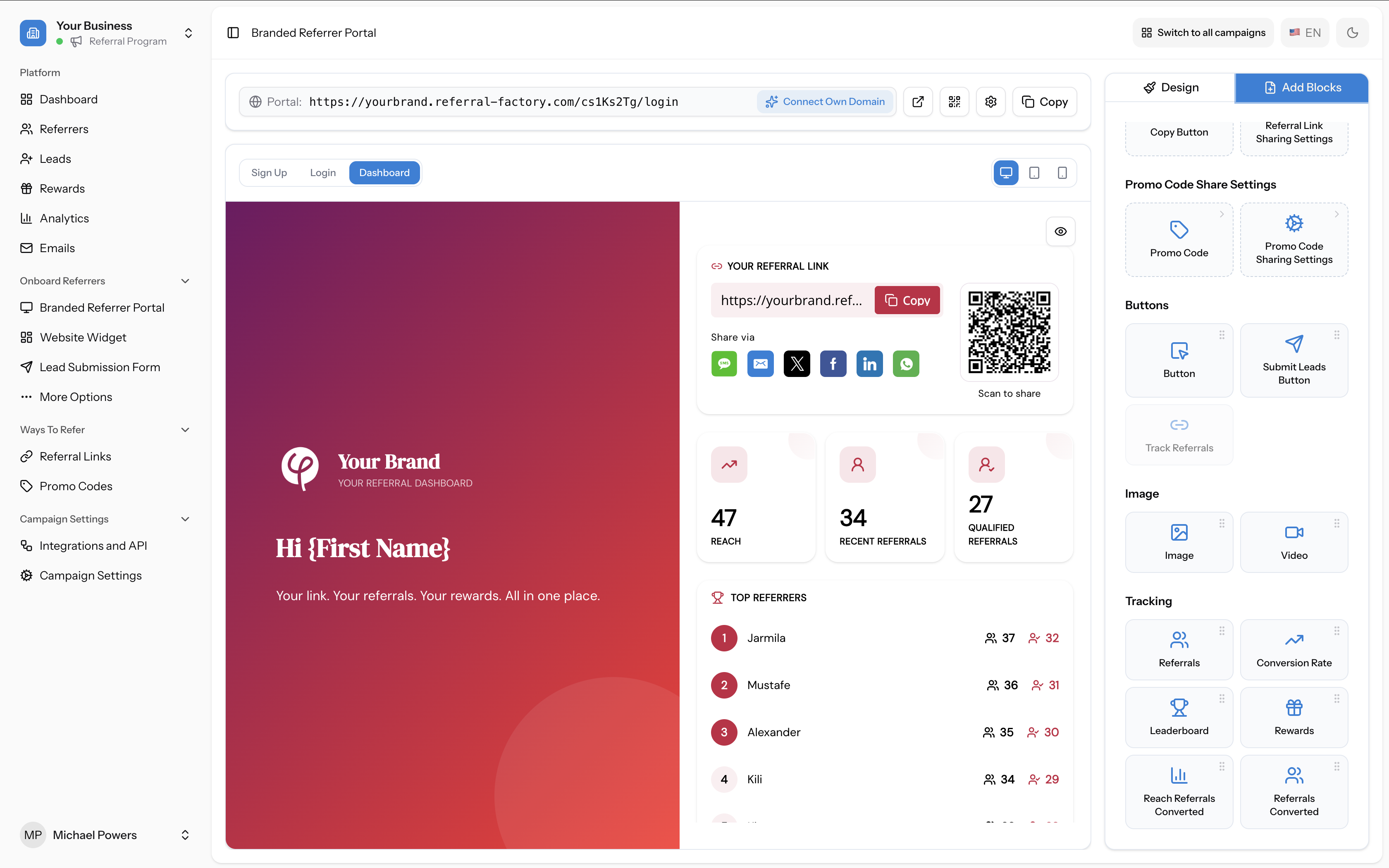This screenshot has height=868, width=1389.
Task: Select desktop preview icon
Action: [1006, 173]
